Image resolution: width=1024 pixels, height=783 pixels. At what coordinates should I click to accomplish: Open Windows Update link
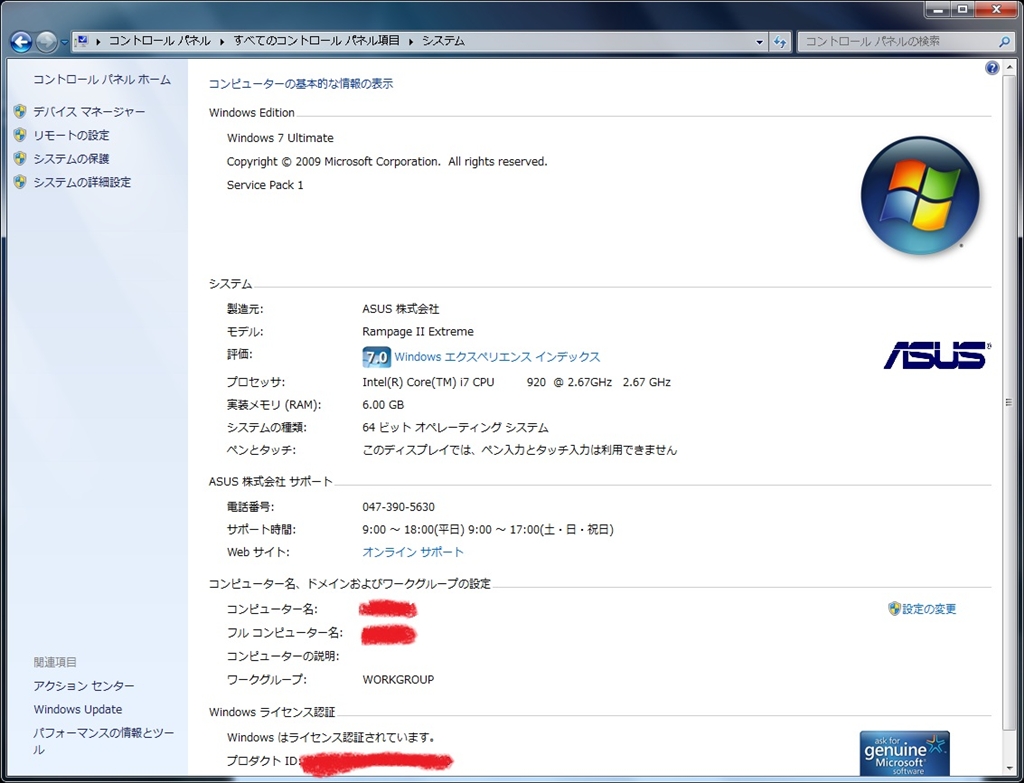78,709
